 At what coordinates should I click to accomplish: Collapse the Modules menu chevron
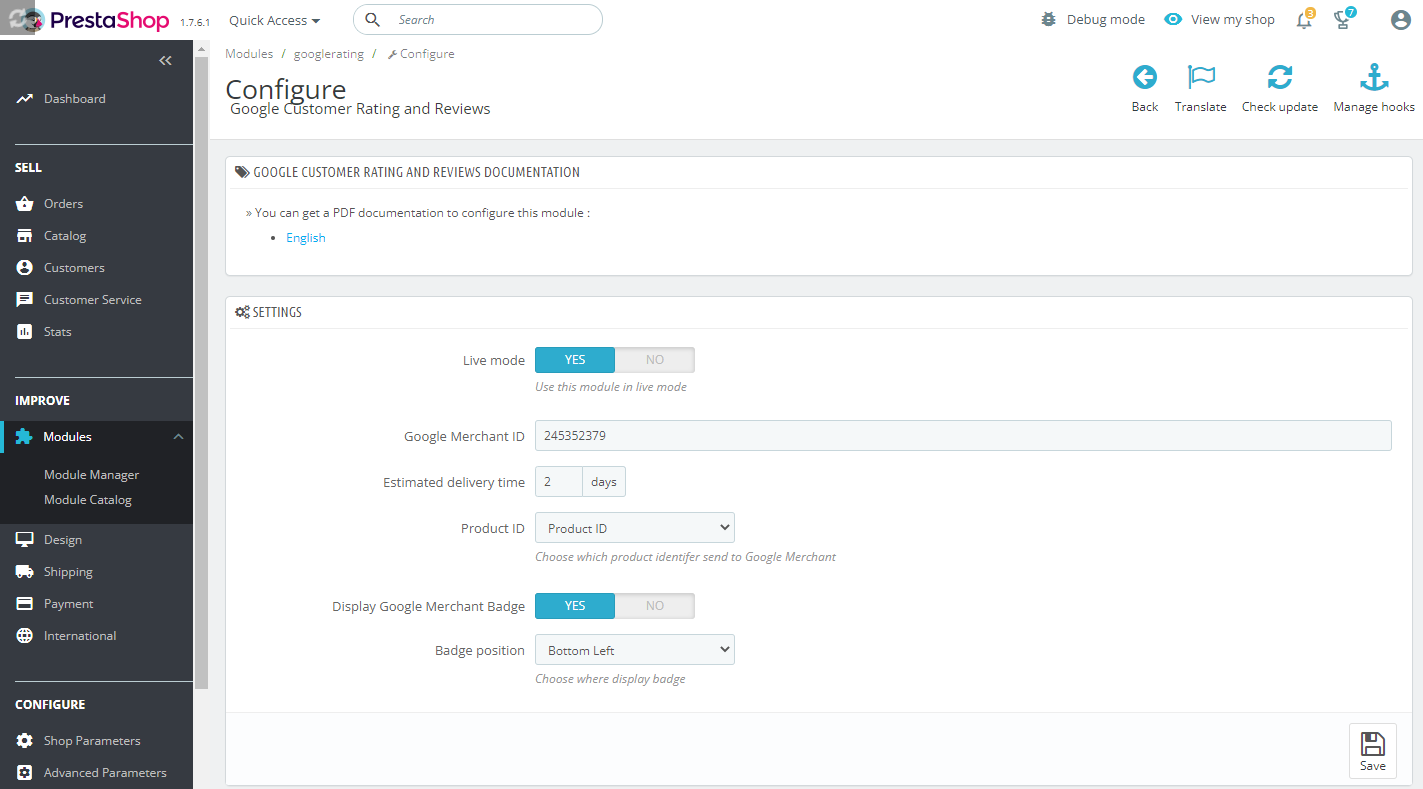[x=178, y=437]
